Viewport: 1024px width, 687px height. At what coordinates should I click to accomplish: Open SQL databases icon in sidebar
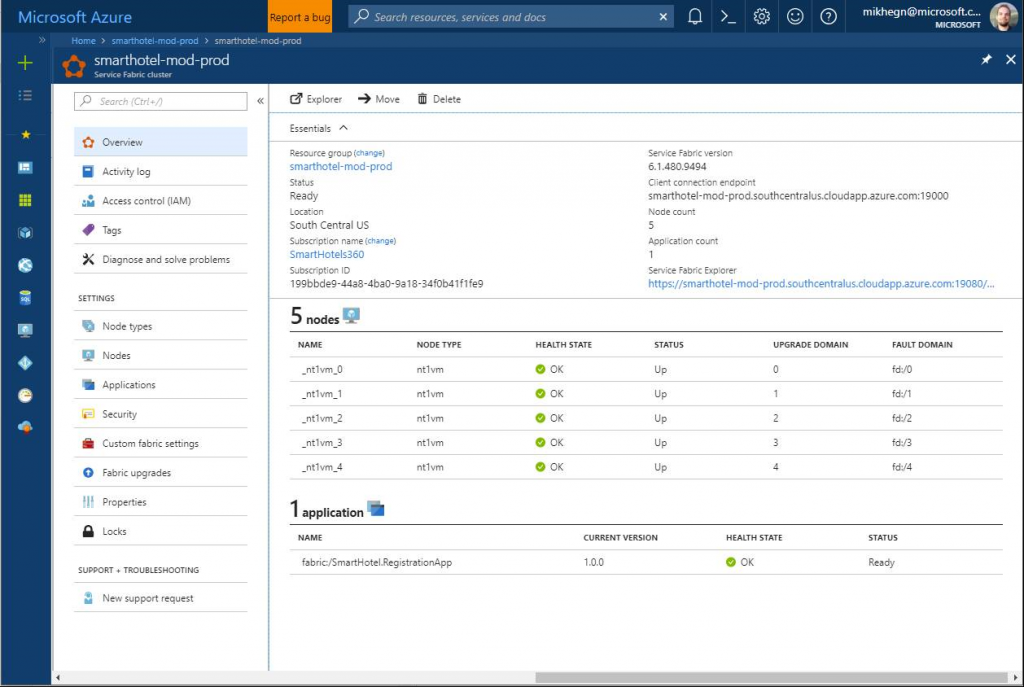(25, 298)
